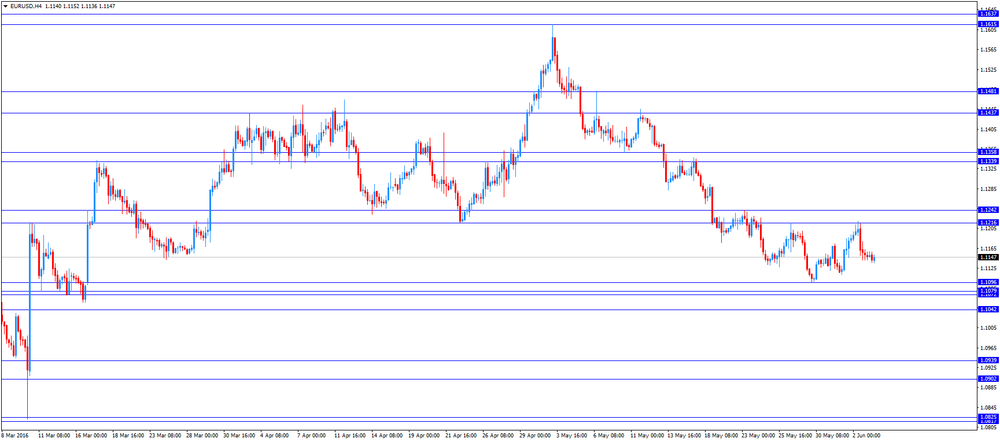The image size is (1000, 442).
Task: Click the OHLC values 1.1140 1.1152 1.1136 1.1147
Action: 80,6
